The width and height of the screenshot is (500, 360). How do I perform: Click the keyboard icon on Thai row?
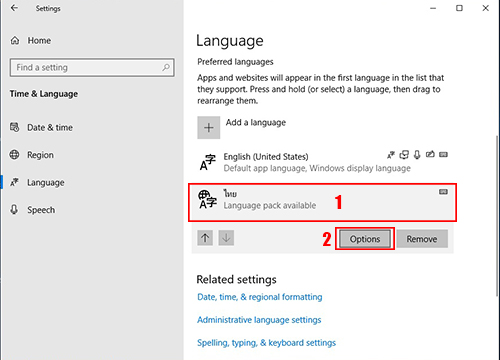(x=443, y=192)
